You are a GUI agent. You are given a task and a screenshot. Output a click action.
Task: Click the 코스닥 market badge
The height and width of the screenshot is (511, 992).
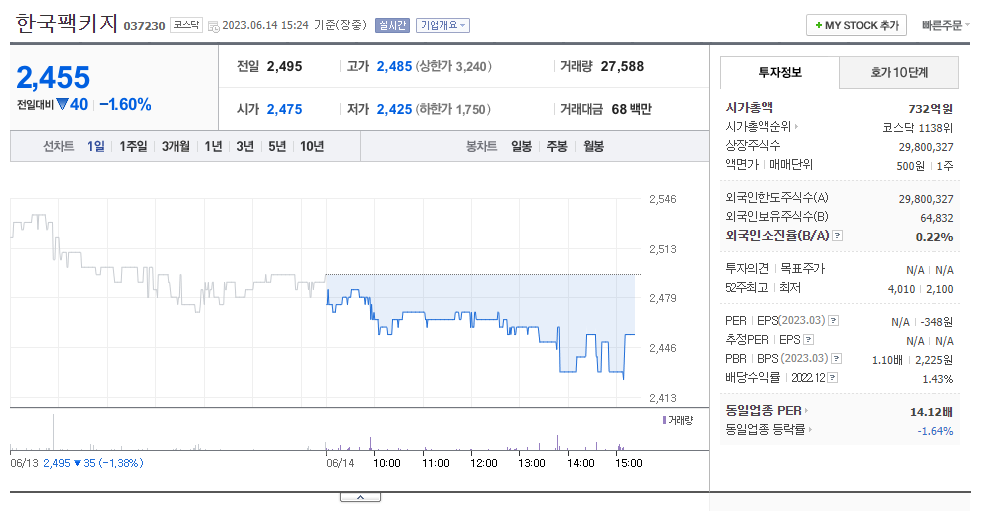coord(186,25)
